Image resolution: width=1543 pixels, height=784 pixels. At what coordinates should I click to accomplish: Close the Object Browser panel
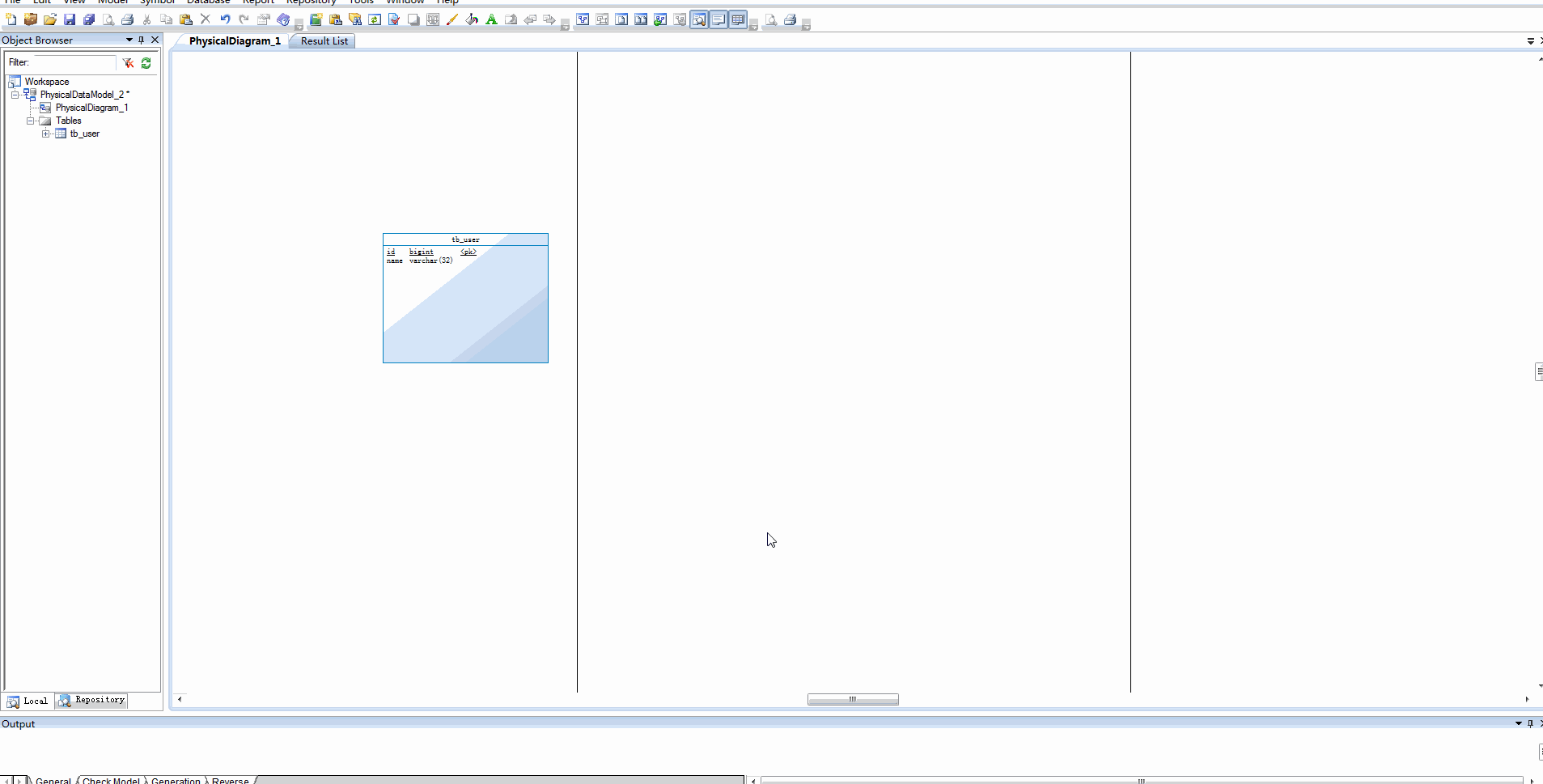click(155, 40)
